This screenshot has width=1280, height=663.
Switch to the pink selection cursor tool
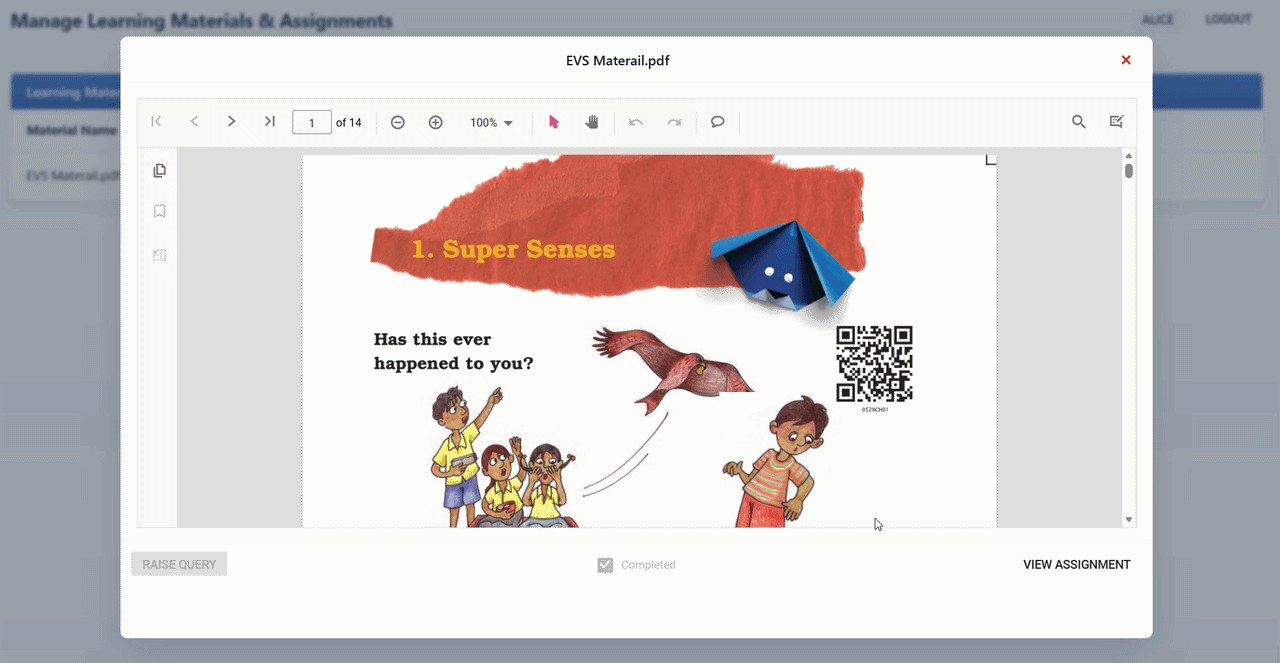553,121
